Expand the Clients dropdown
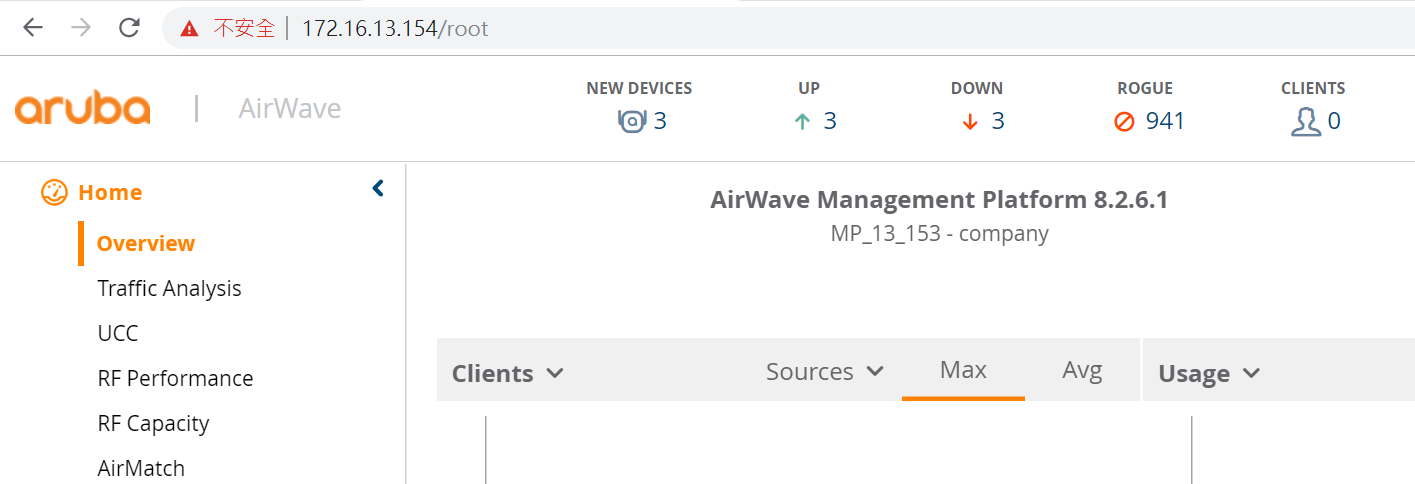 coord(508,373)
